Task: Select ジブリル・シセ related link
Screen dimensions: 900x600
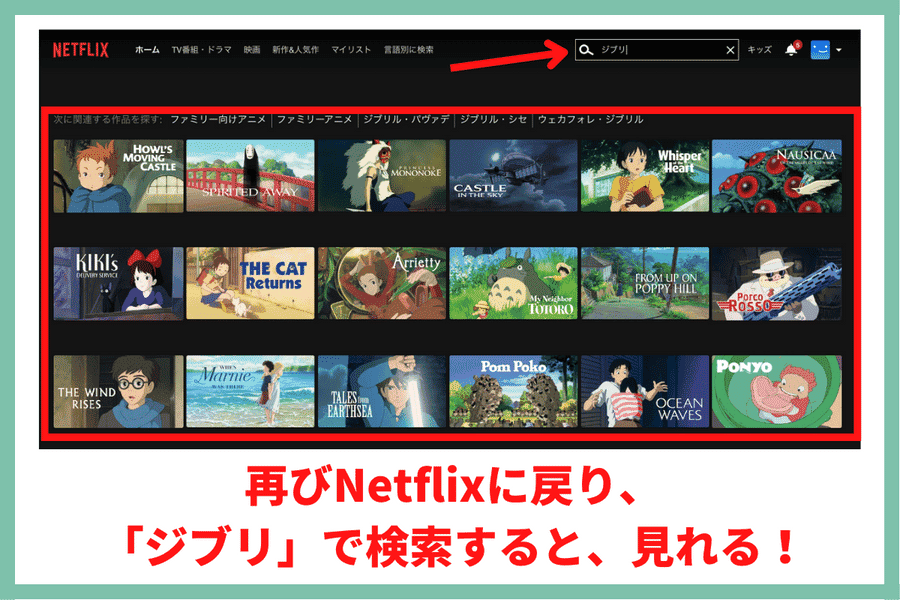Action: point(494,119)
